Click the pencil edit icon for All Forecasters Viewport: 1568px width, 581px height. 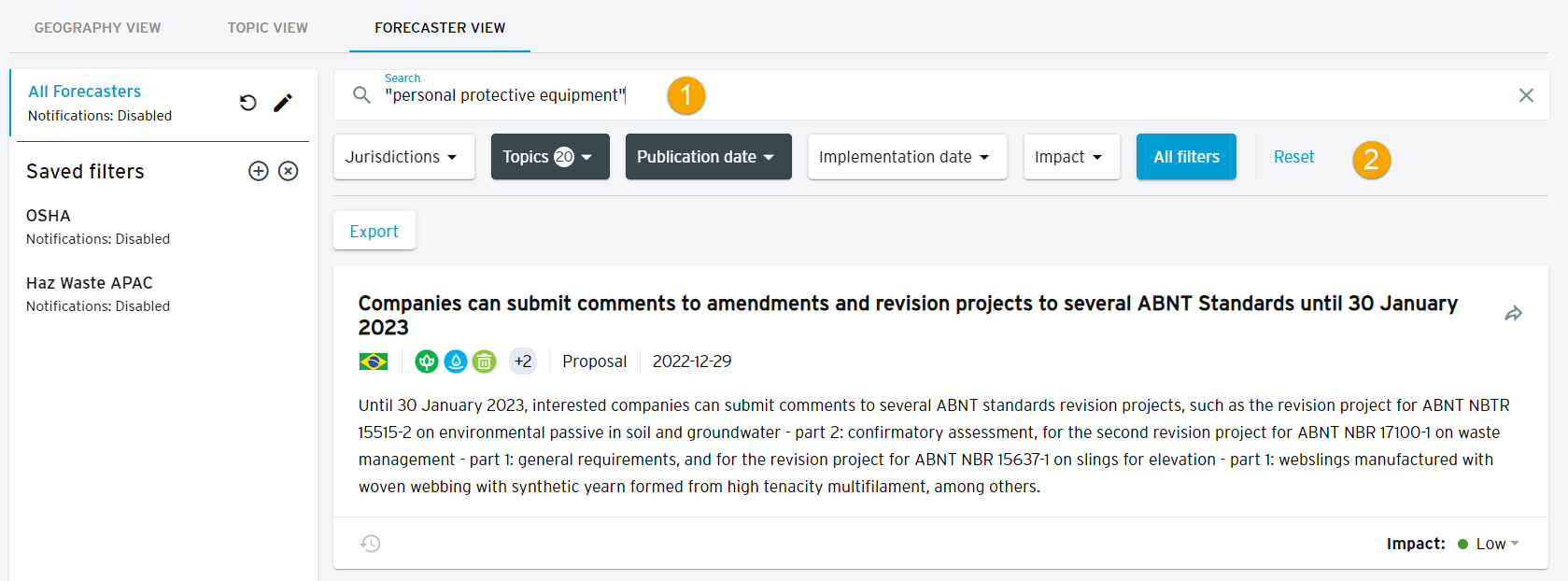pyautogui.click(x=283, y=103)
